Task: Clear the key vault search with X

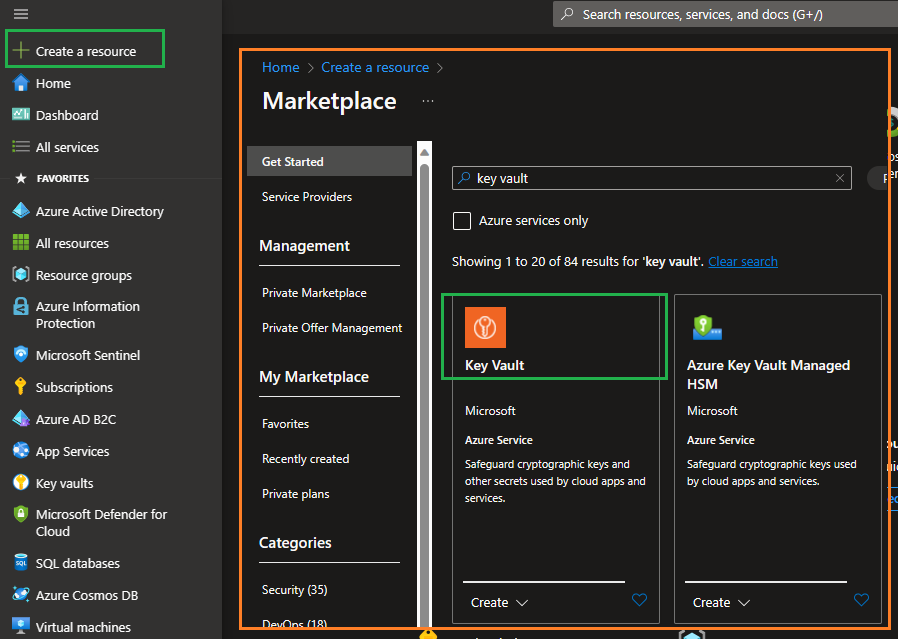Action: [x=840, y=178]
